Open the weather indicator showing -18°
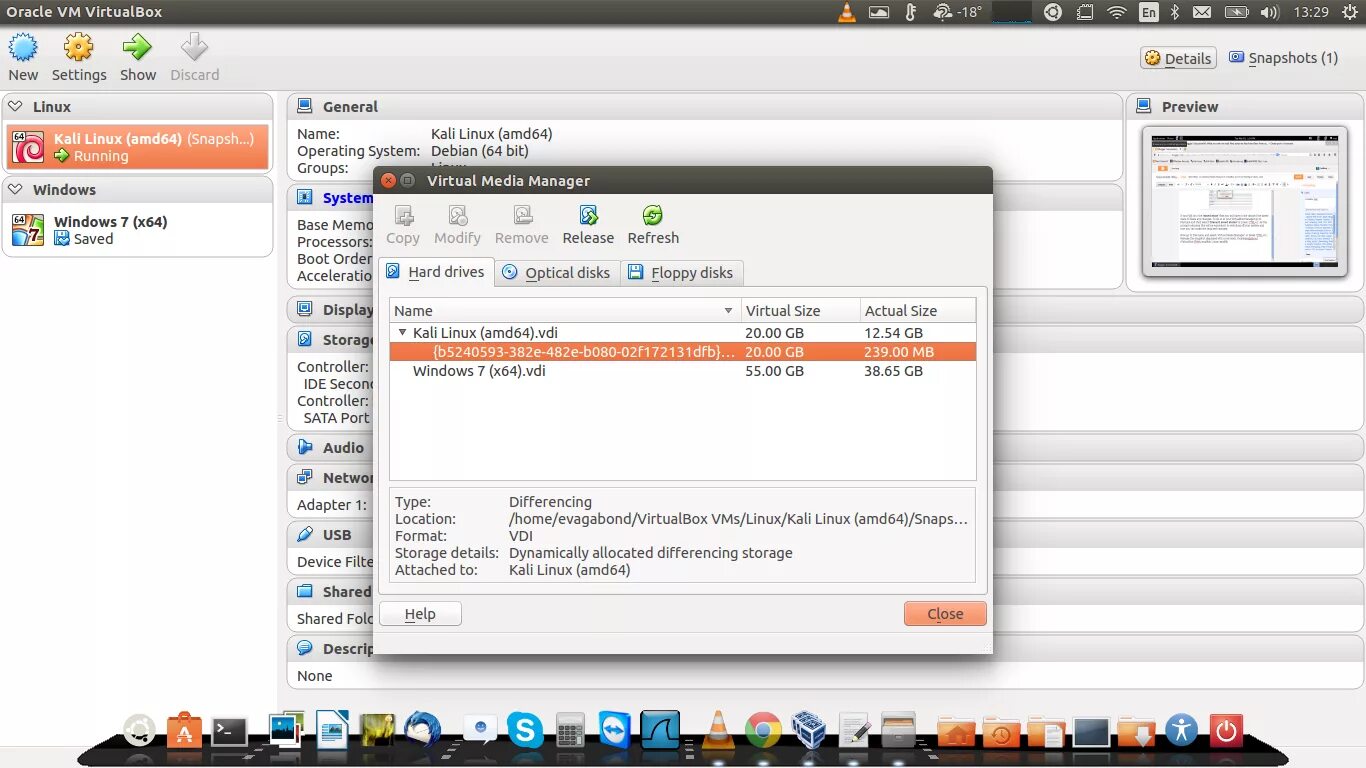Viewport: 1366px width, 768px height. click(x=957, y=12)
